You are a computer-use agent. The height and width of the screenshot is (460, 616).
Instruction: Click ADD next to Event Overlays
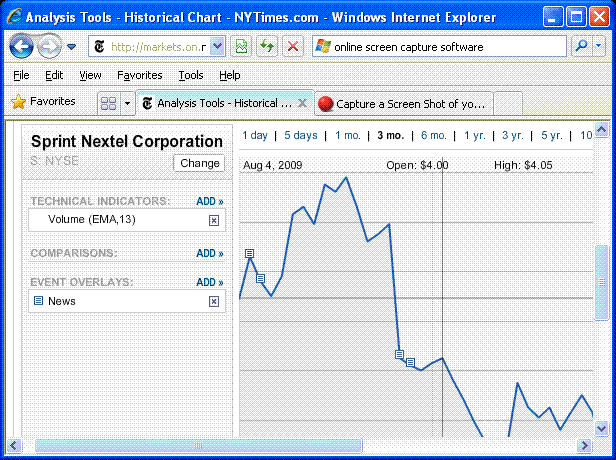tap(210, 282)
